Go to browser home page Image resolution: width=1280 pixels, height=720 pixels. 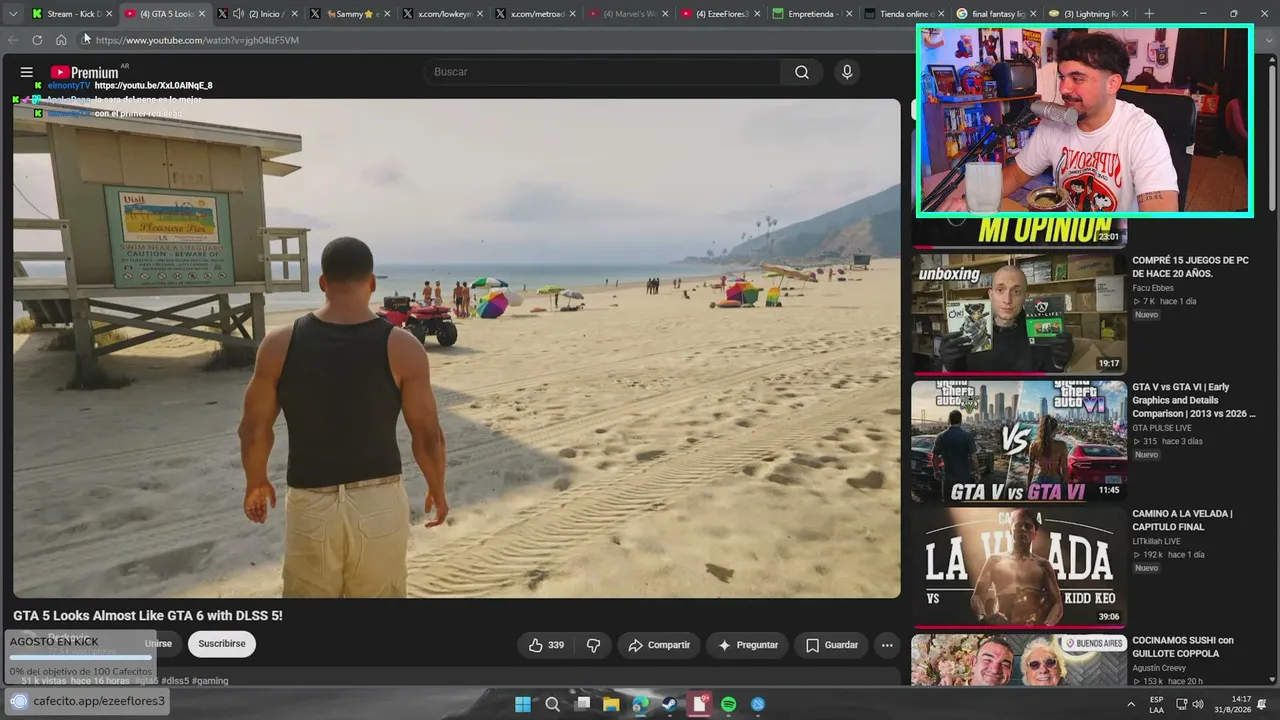[x=61, y=40]
